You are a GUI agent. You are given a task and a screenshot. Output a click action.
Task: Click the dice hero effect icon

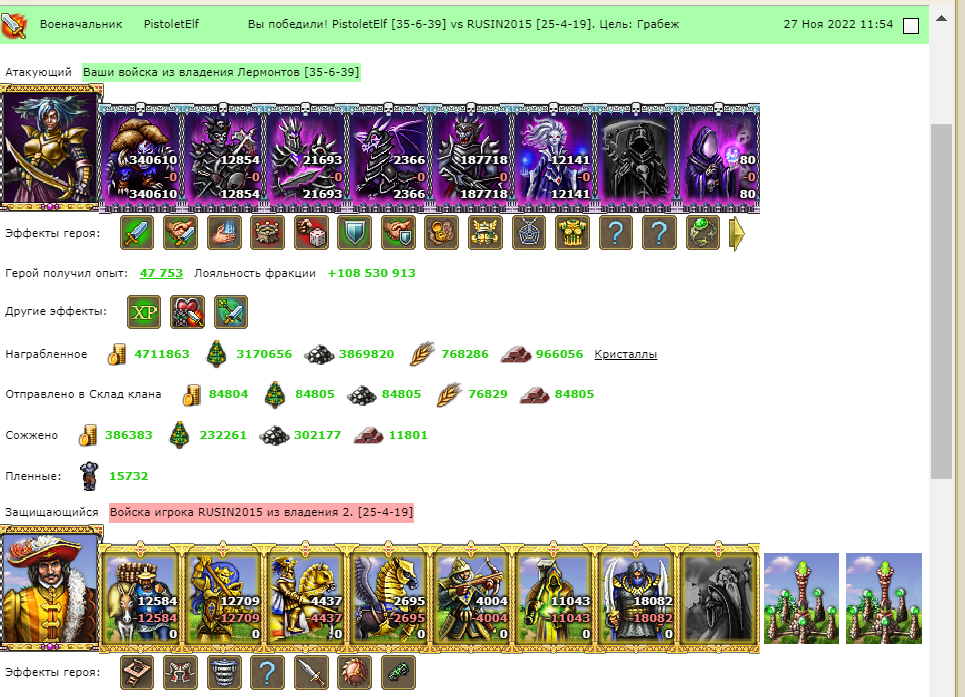click(x=311, y=233)
